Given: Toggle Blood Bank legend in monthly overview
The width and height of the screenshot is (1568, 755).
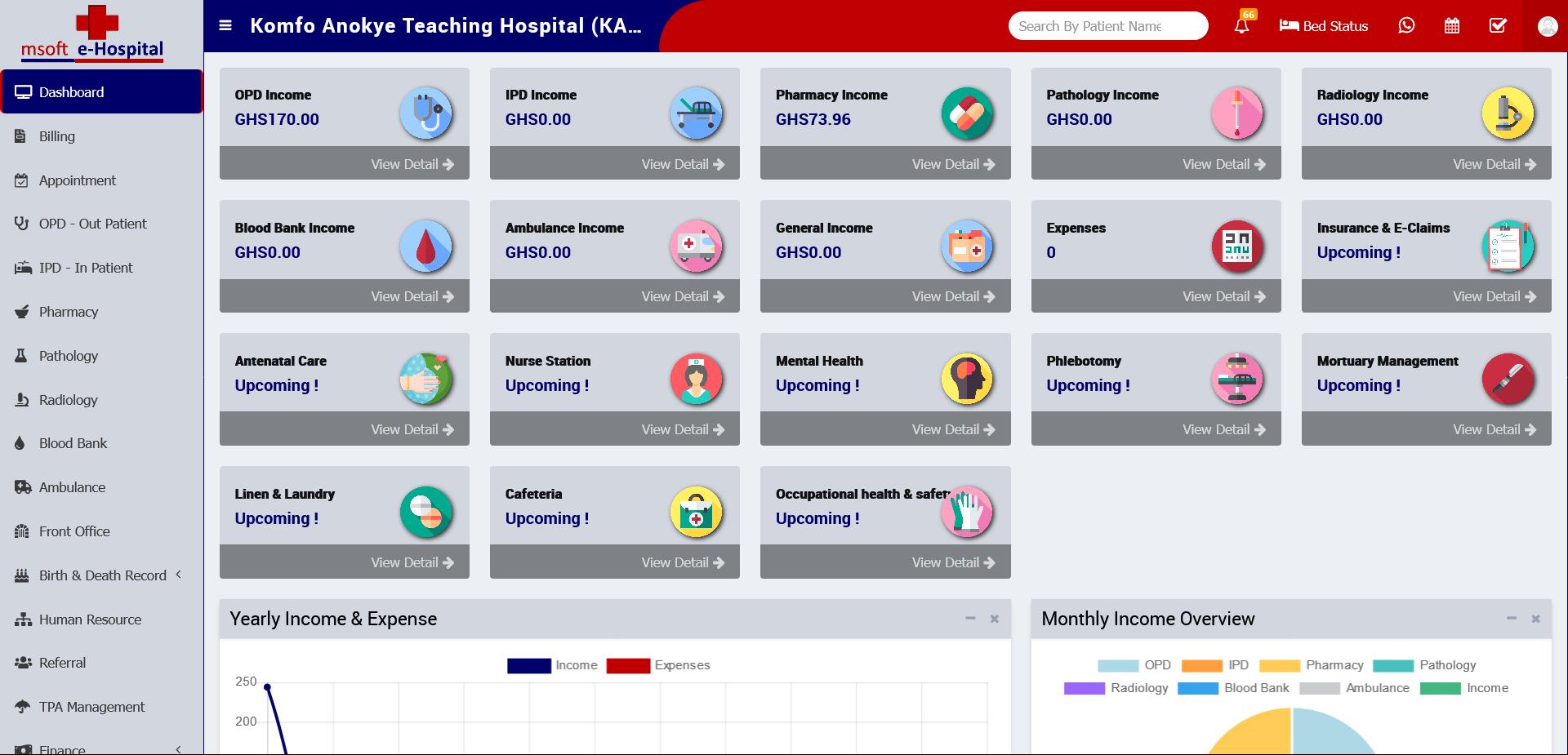Looking at the screenshot, I should coord(1233,688).
